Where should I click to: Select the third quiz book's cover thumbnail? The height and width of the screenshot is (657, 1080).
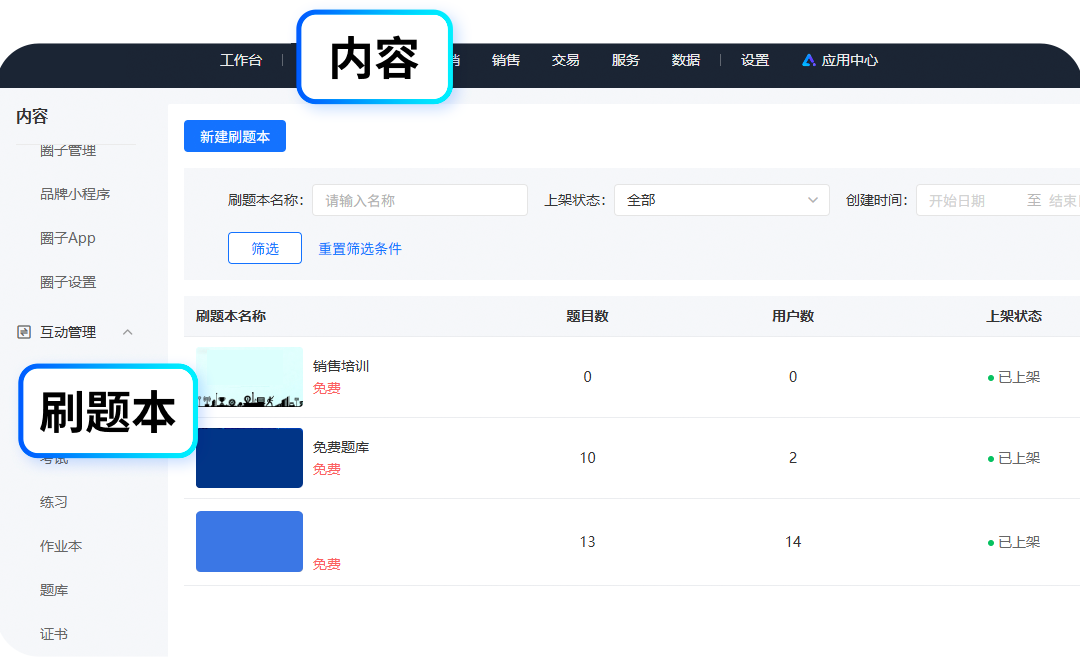(249, 541)
